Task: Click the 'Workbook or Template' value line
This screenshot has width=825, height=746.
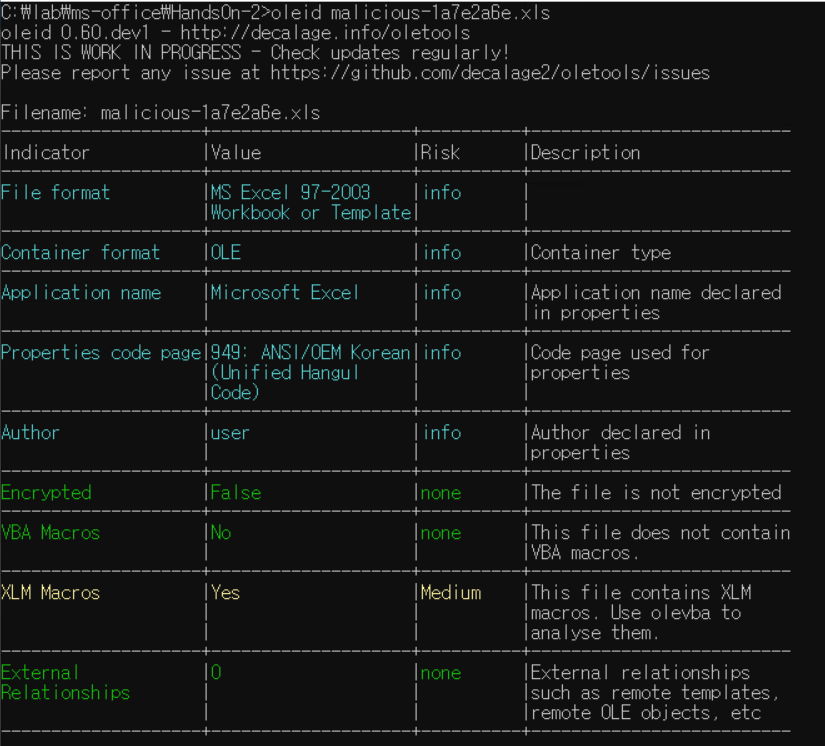Action: click(311, 213)
